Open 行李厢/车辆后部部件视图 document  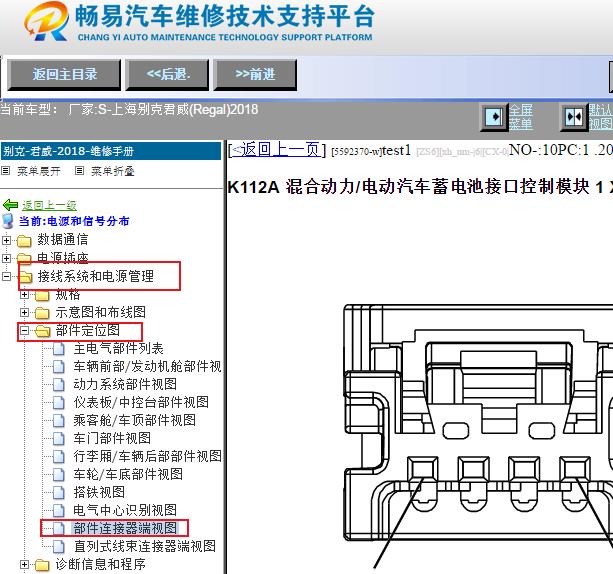pyautogui.click(x=147, y=456)
